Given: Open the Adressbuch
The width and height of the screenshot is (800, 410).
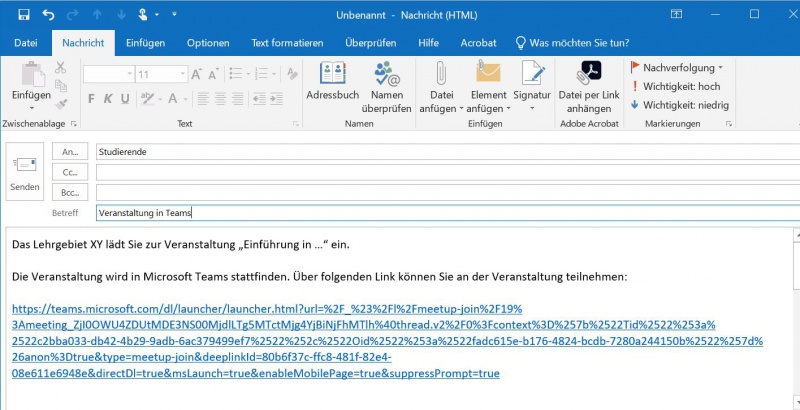Looking at the screenshot, I should [x=333, y=81].
